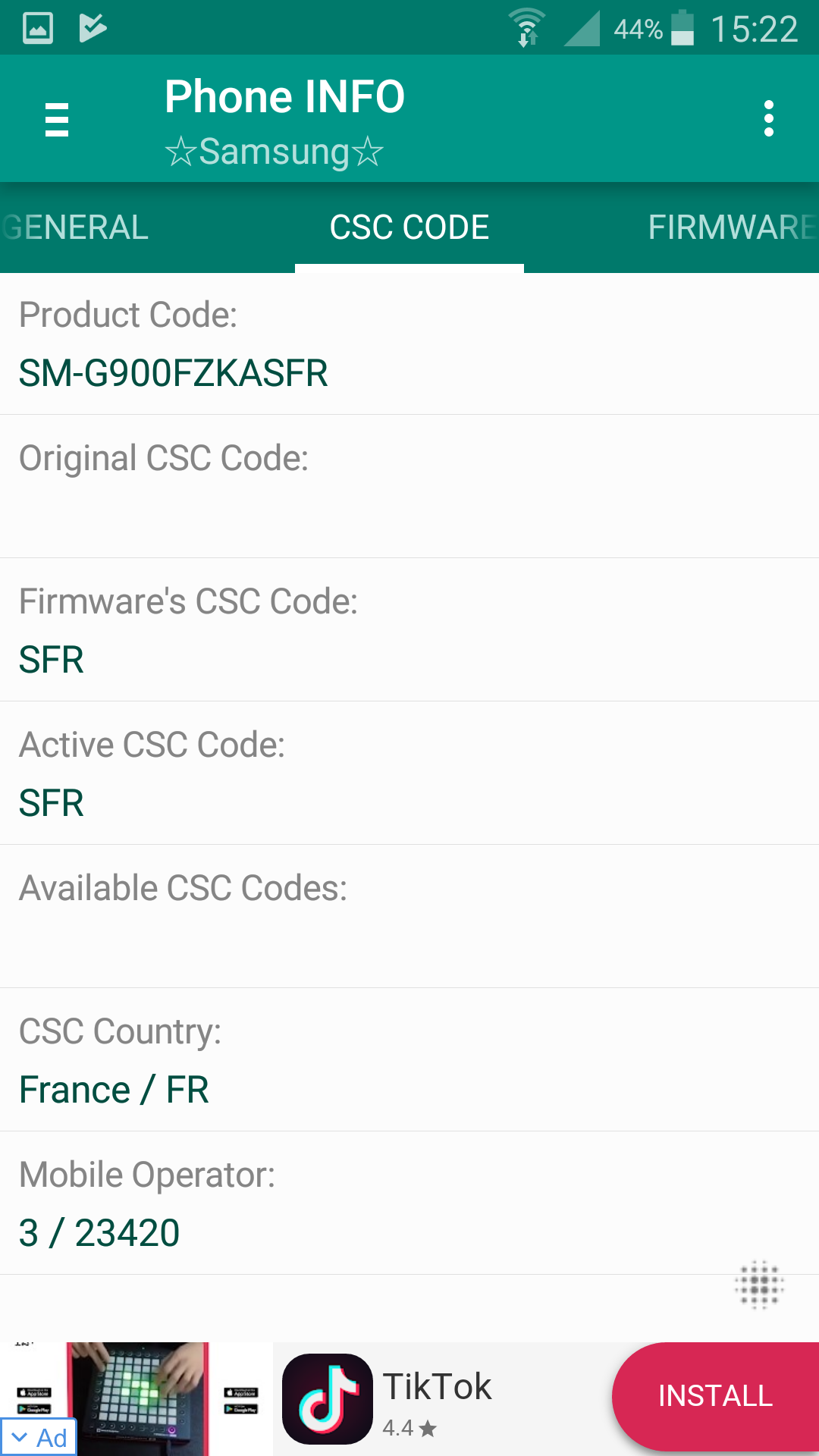Image resolution: width=819 pixels, height=1456 pixels.
Task: Tap the TikTok app icon
Action: [327, 1399]
